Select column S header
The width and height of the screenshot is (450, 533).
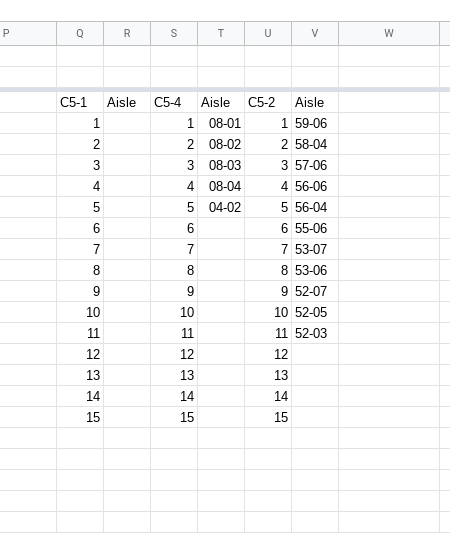pos(174,33)
